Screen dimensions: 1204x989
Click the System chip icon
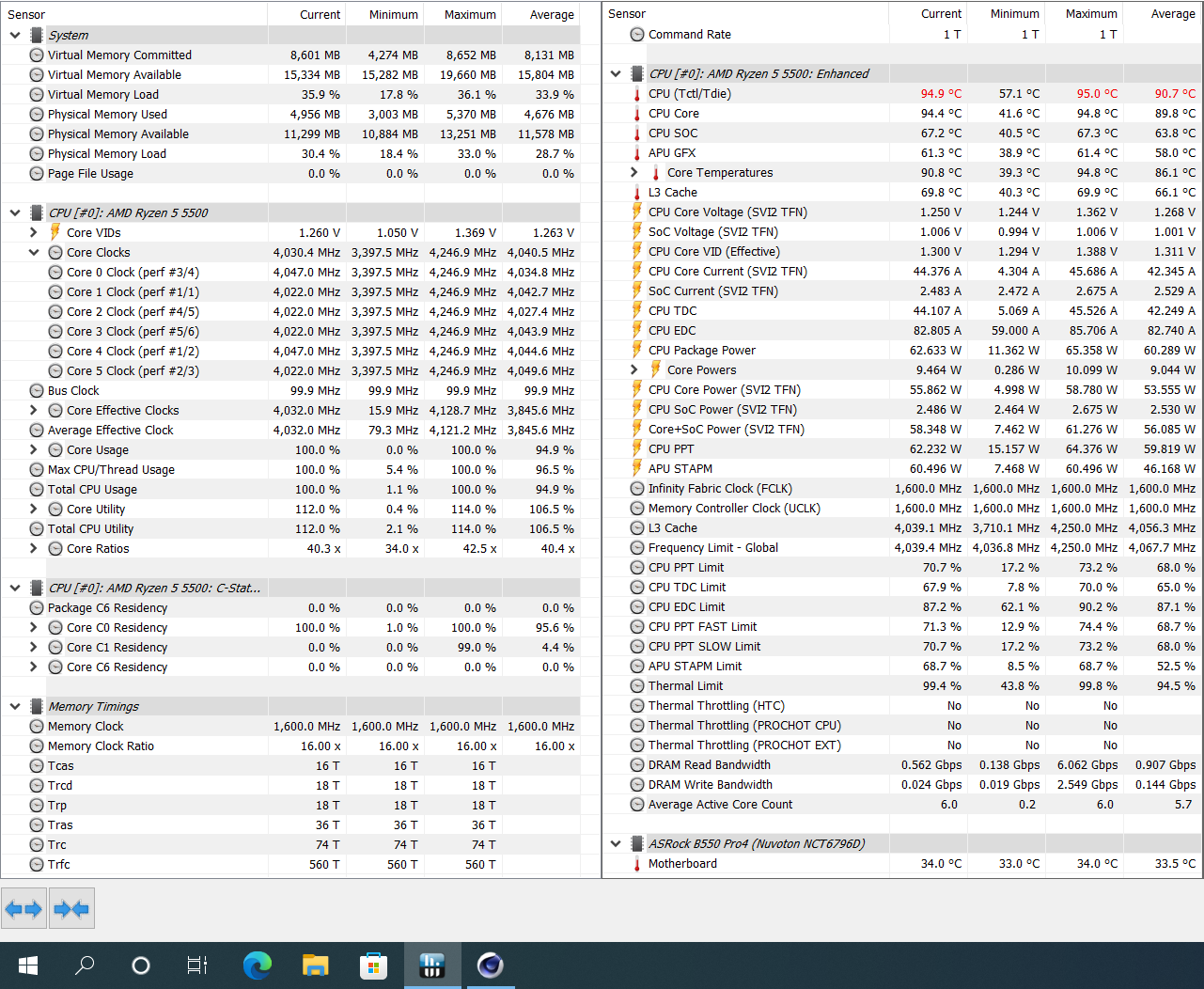(x=37, y=35)
